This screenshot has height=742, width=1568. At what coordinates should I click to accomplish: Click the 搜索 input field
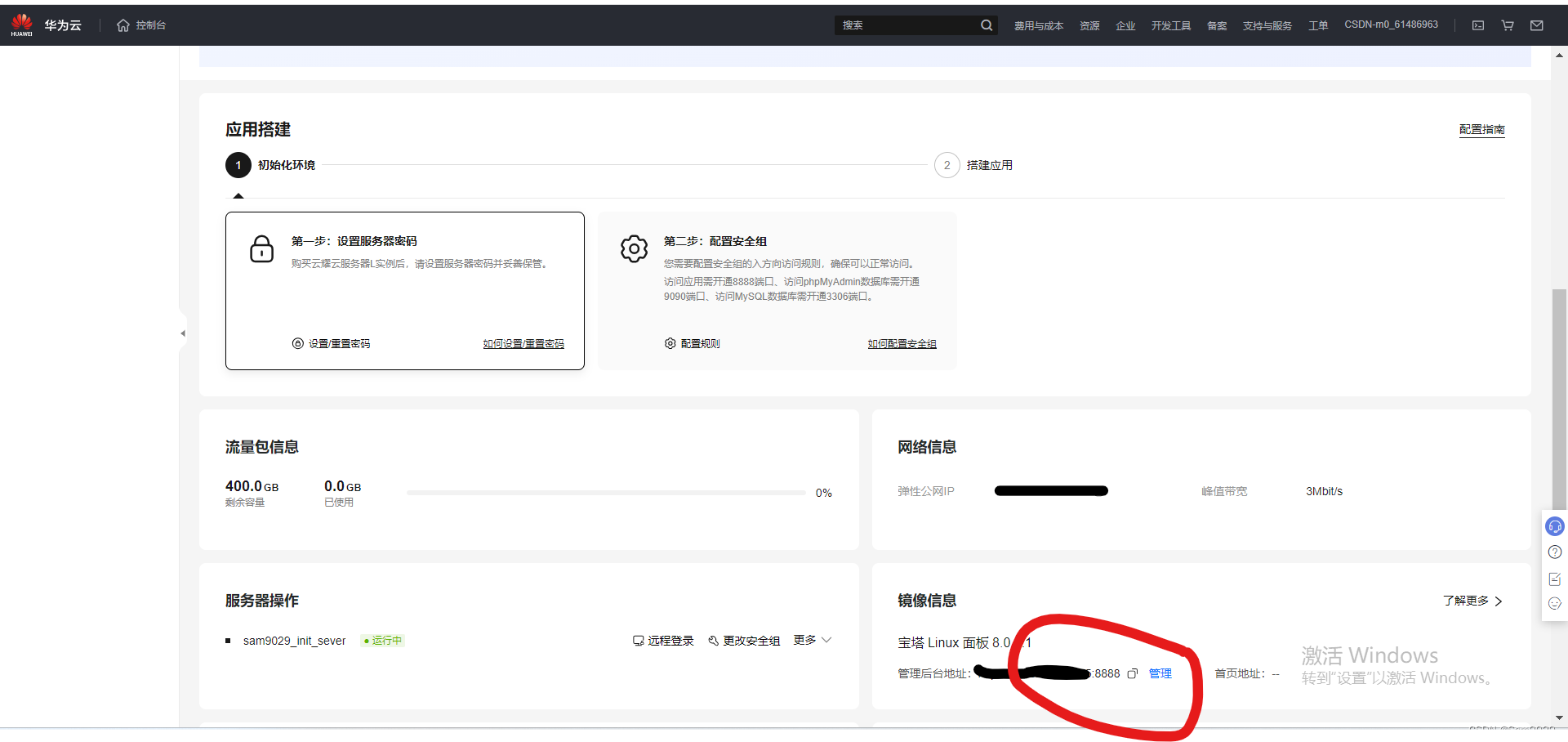point(906,25)
